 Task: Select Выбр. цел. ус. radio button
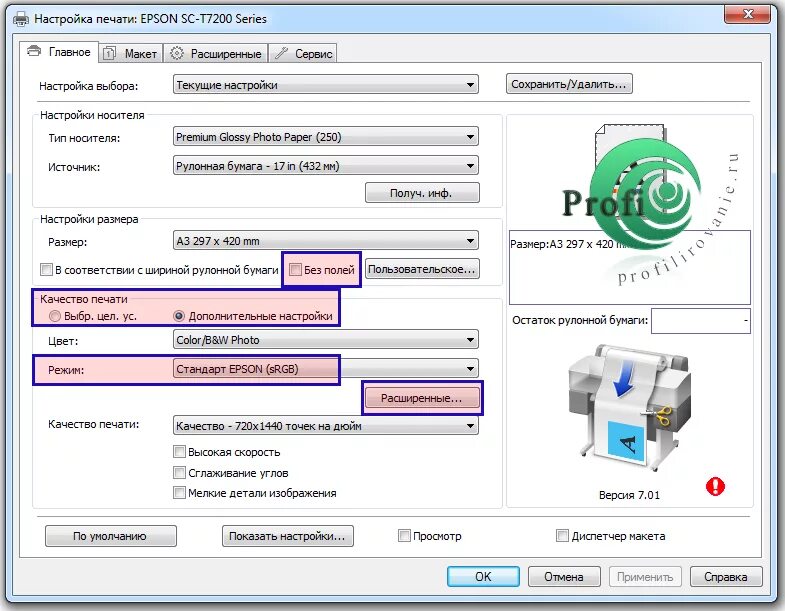[55, 317]
